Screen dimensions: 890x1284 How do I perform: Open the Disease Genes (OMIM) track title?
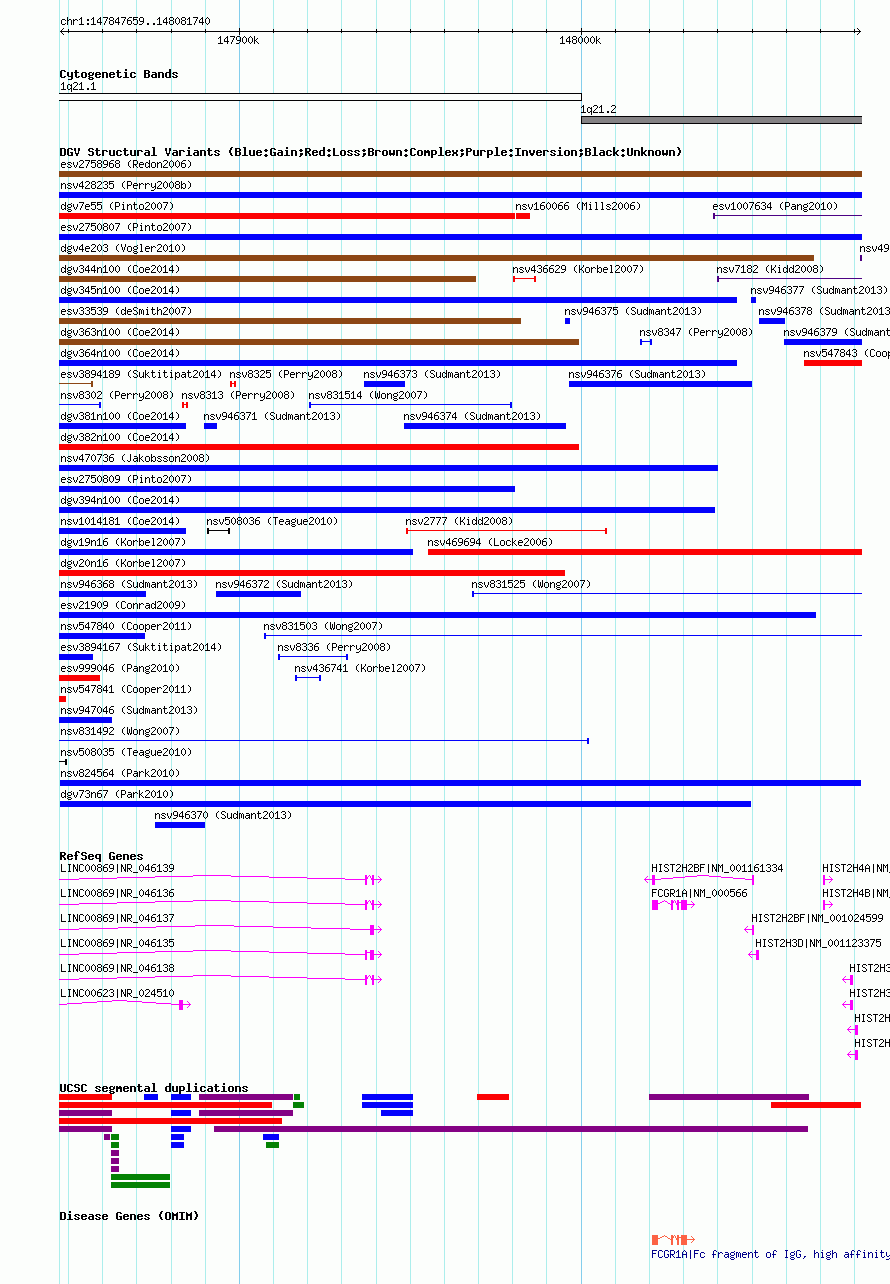129,1216
